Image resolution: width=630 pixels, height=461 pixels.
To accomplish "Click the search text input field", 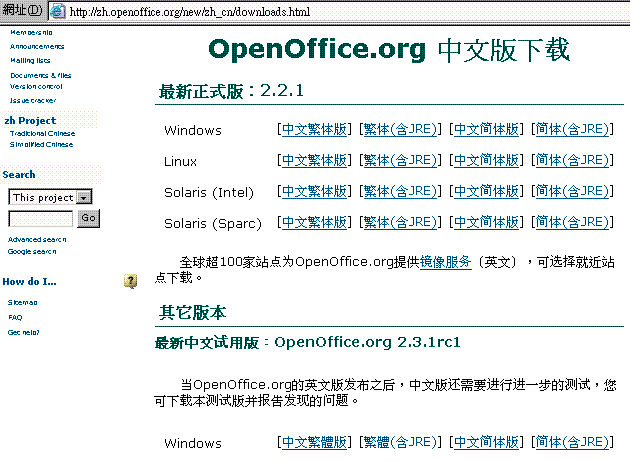I will (41, 218).
